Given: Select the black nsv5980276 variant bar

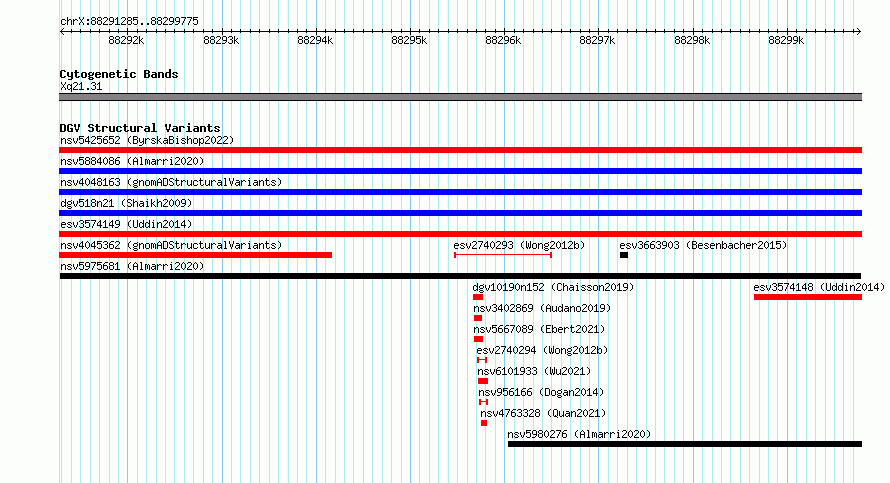Looking at the screenshot, I should point(685,444).
